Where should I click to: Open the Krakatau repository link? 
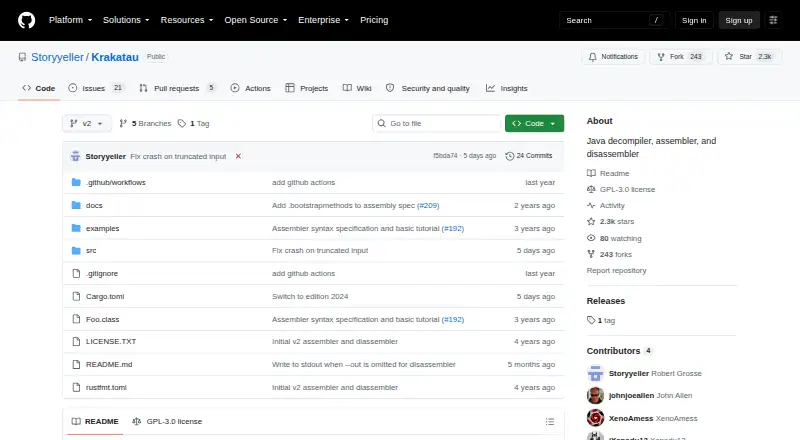click(115, 57)
